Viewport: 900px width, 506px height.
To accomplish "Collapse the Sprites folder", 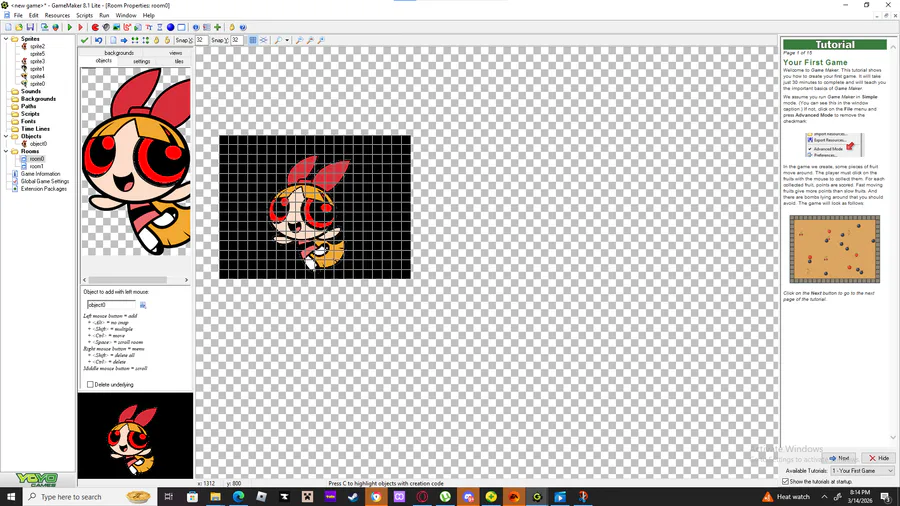I will click(6, 39).
